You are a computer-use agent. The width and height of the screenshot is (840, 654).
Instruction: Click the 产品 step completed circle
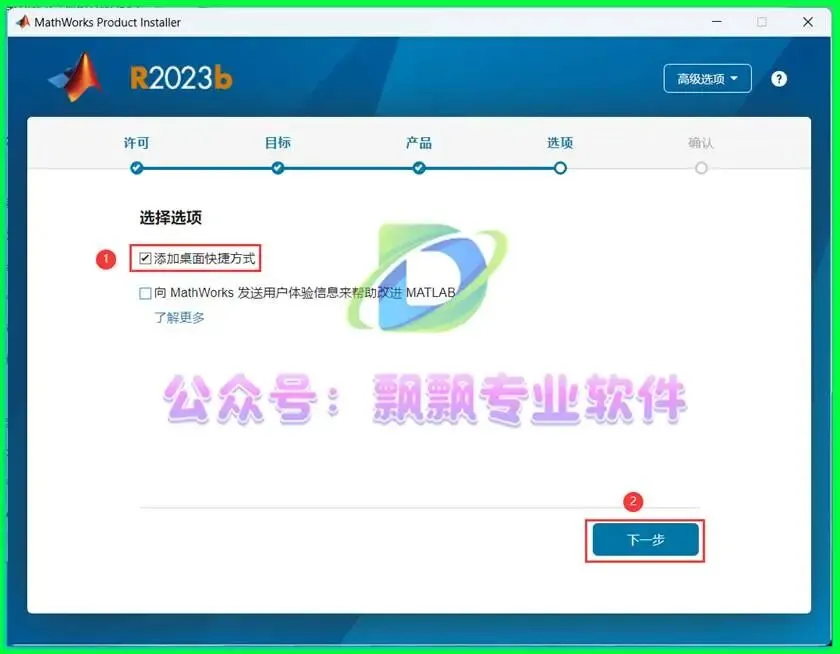(x=419, y=168)
